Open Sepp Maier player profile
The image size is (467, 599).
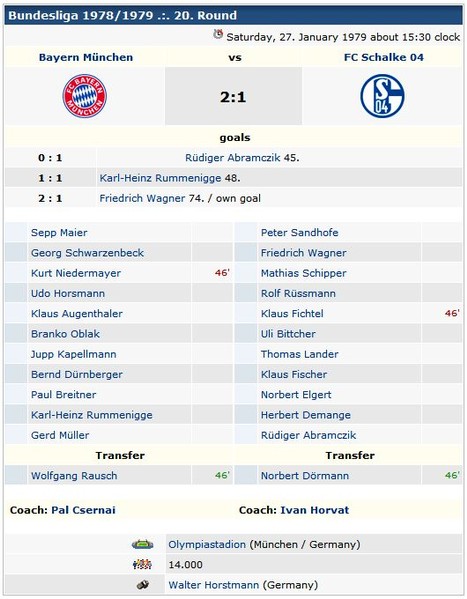pos(59,233)
